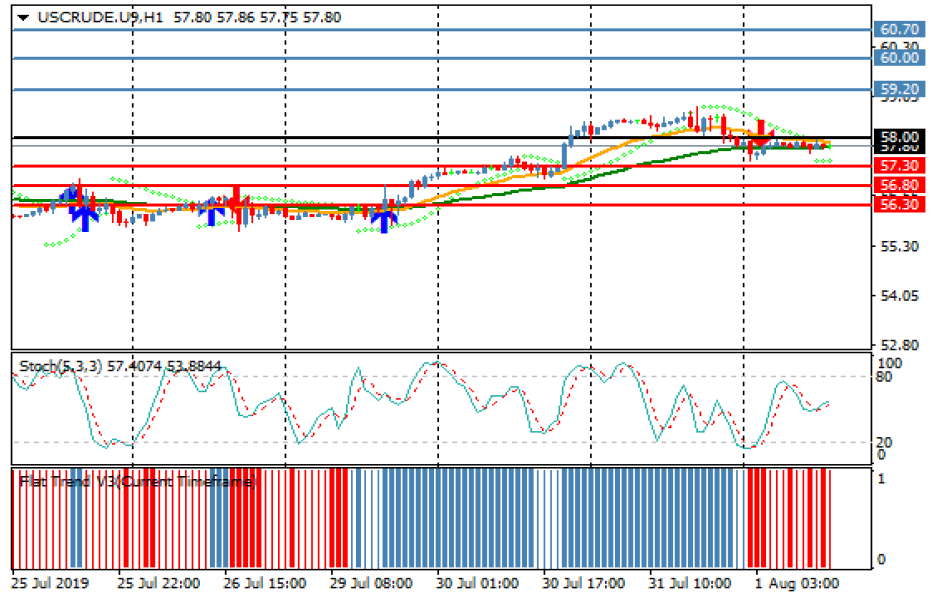The height and width of the screenshot is (615, 935).
Task: Select the 29 Jul 08:00 time label
Action: click(371, 583)
